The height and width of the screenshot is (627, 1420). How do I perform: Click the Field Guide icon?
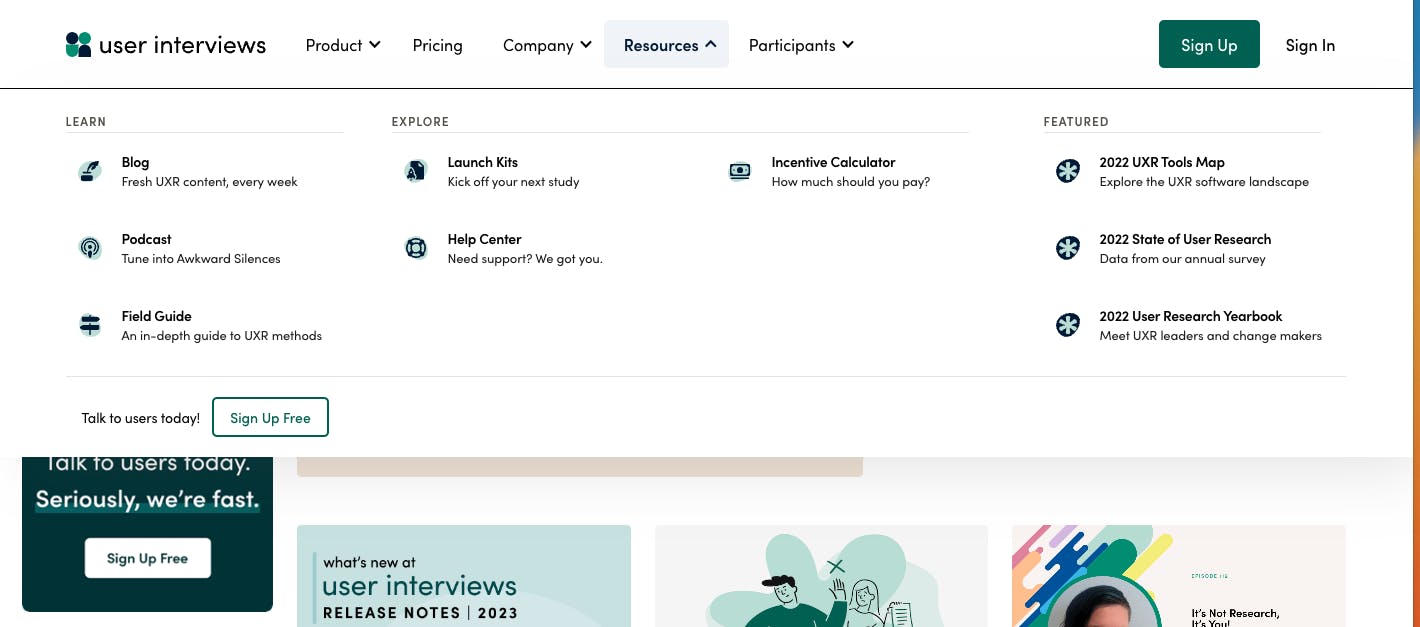tap(90, 324)
